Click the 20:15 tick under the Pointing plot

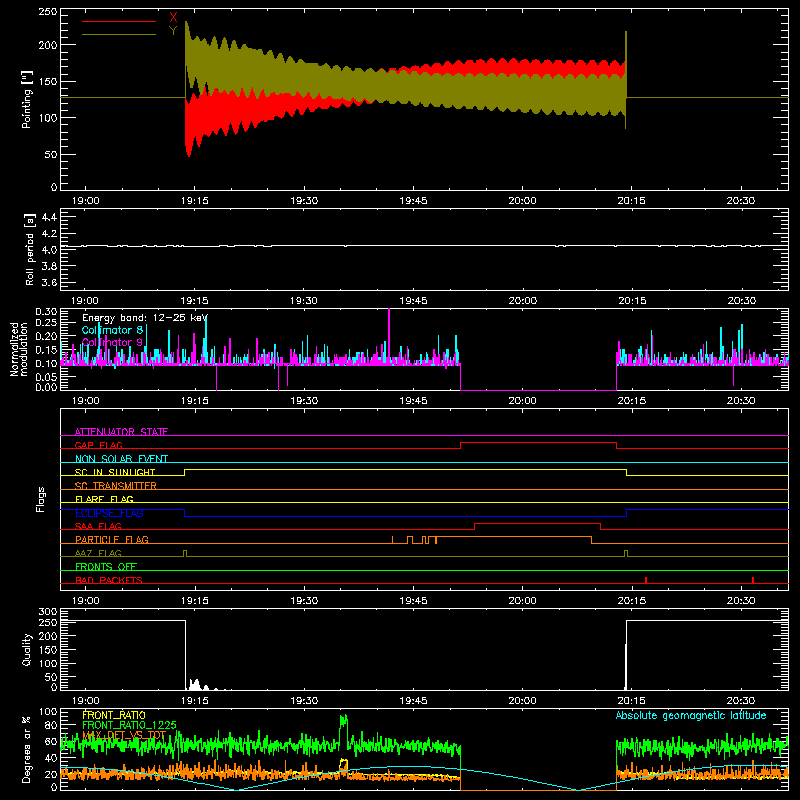631,201
